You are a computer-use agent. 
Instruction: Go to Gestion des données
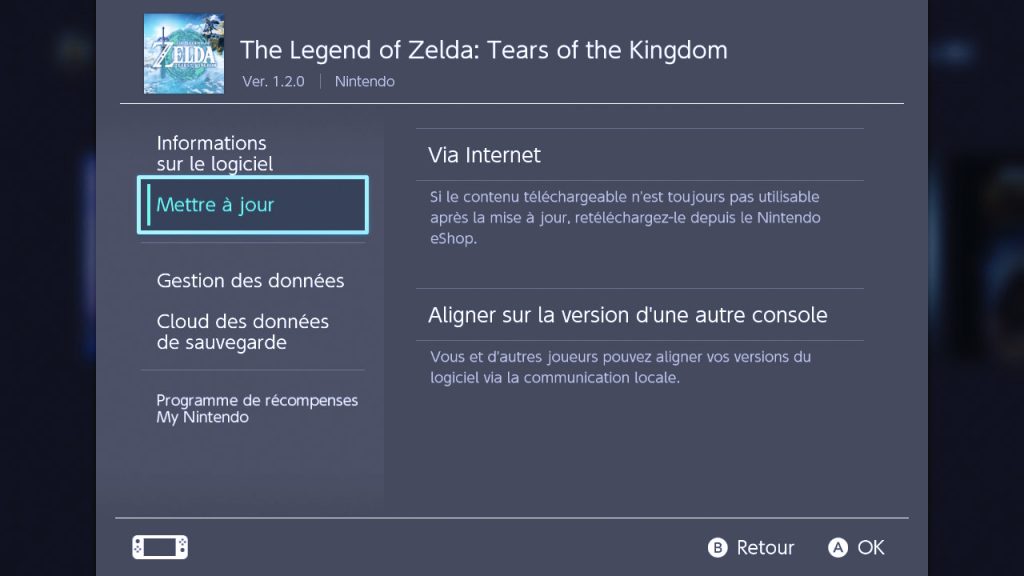(x=250, y=281)
